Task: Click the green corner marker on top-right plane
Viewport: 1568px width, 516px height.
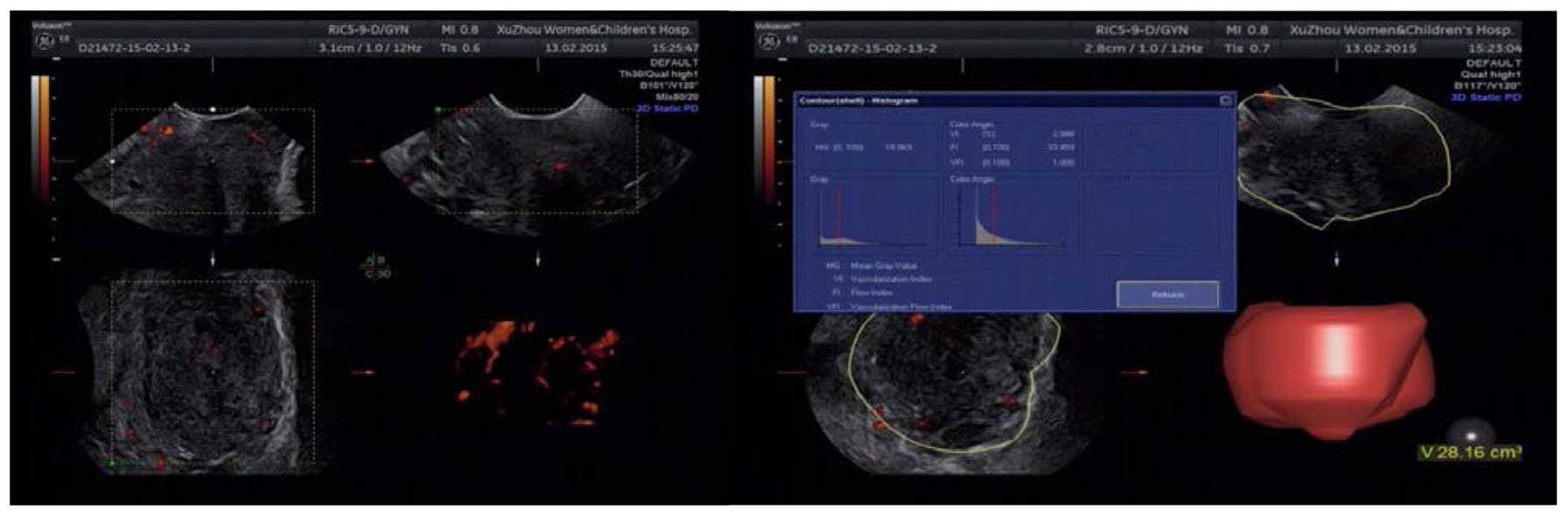Action: click(x=439, y=110)
